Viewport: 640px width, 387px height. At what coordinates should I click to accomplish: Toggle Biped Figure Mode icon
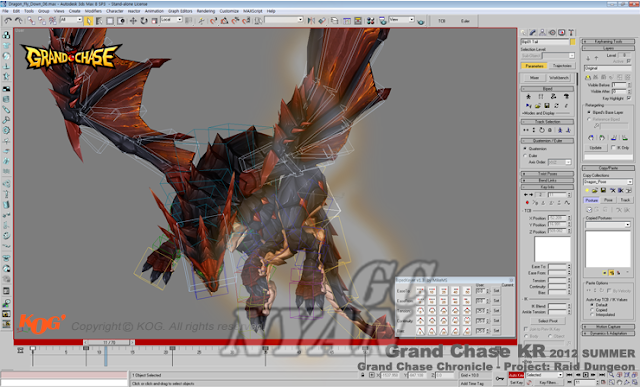(x=529, y=96)
